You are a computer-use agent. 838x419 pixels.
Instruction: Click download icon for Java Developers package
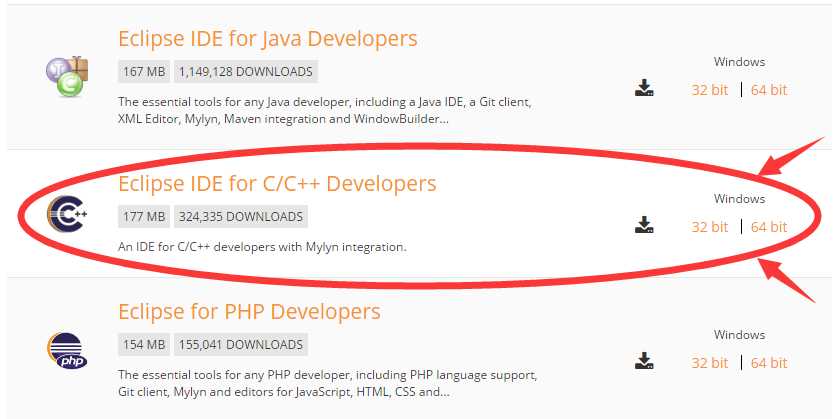click(x=644, y=89)
